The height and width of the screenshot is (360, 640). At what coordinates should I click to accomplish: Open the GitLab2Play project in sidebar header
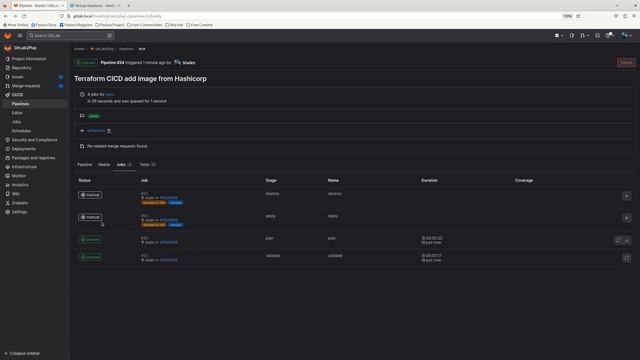click(x=25, y=48)
